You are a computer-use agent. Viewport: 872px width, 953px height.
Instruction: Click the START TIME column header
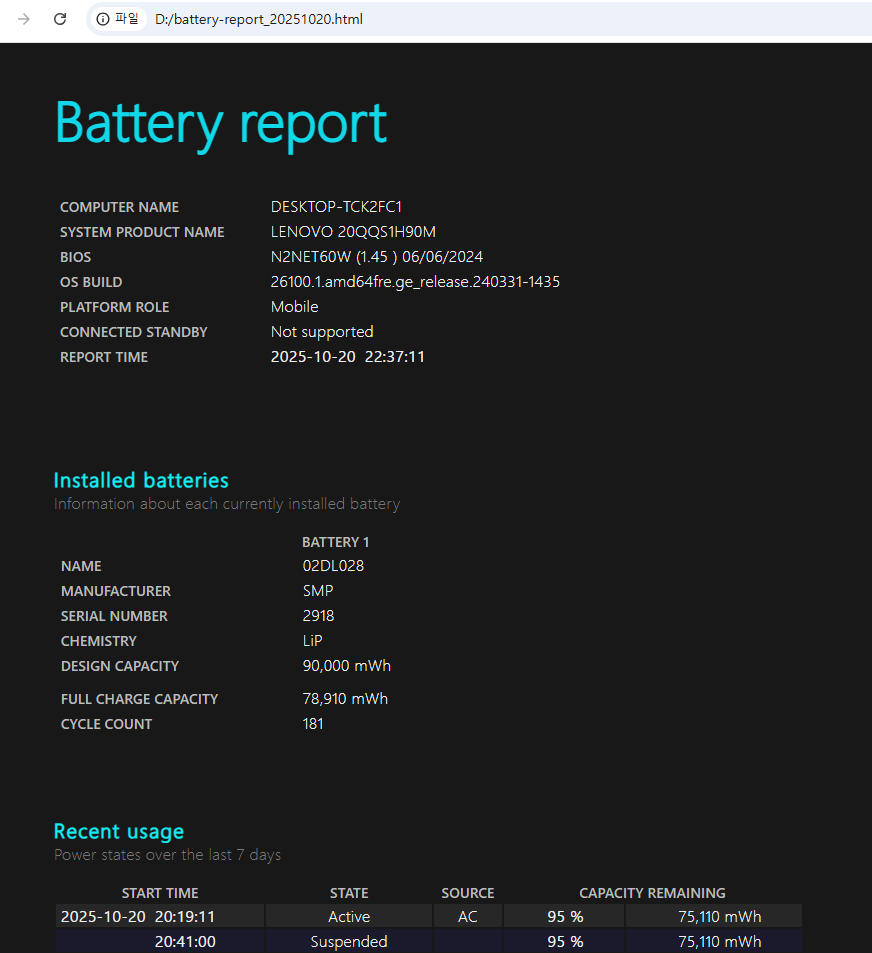point(160,893)
